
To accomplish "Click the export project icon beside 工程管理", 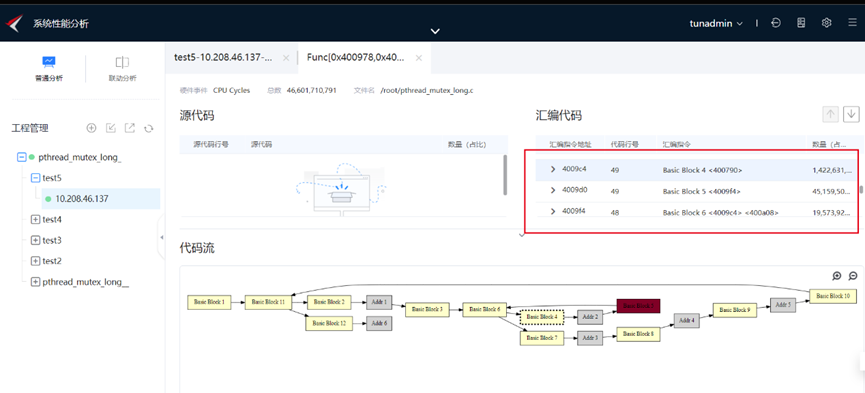I will click(130, 128).
